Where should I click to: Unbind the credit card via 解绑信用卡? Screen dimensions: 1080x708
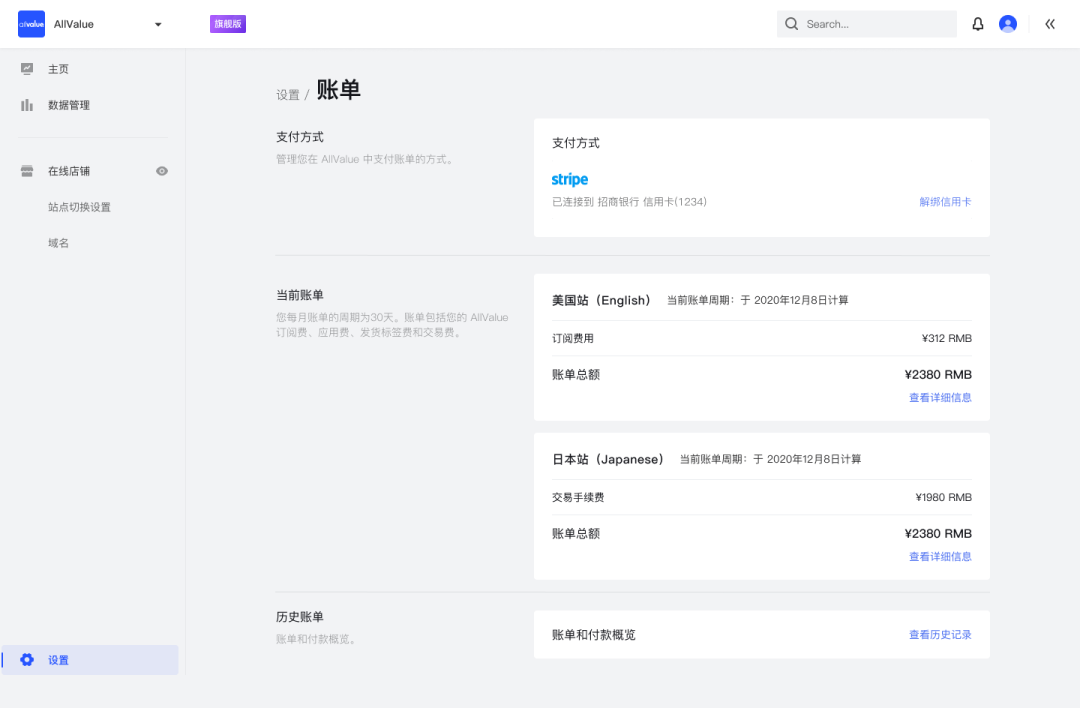944,201
